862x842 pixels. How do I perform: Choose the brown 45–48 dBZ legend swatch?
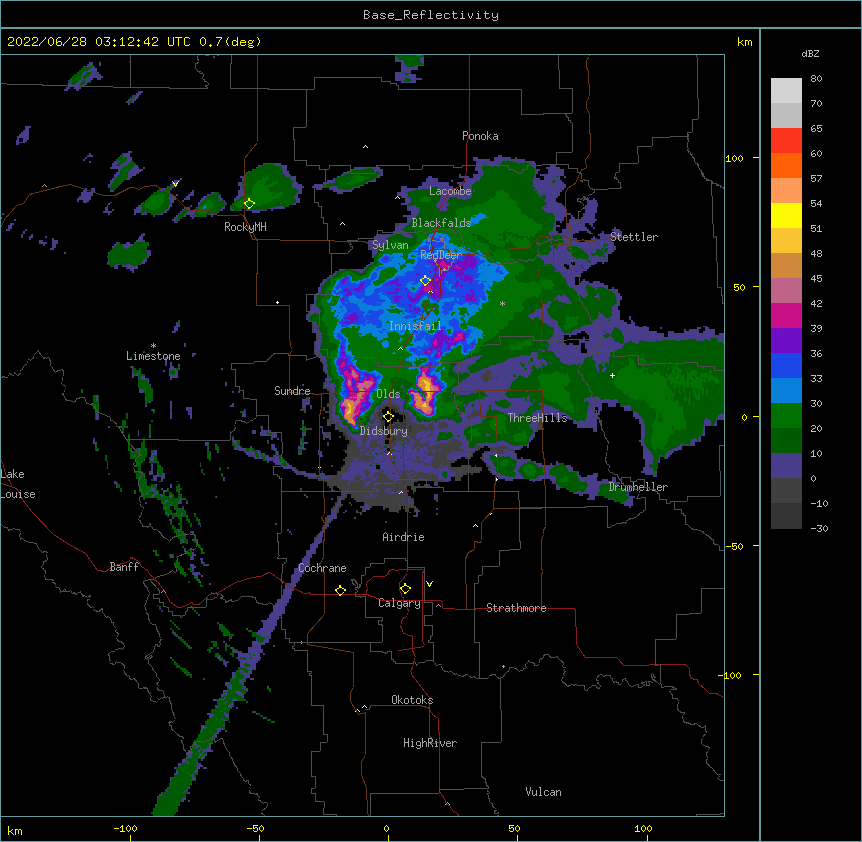click(786, 266)
